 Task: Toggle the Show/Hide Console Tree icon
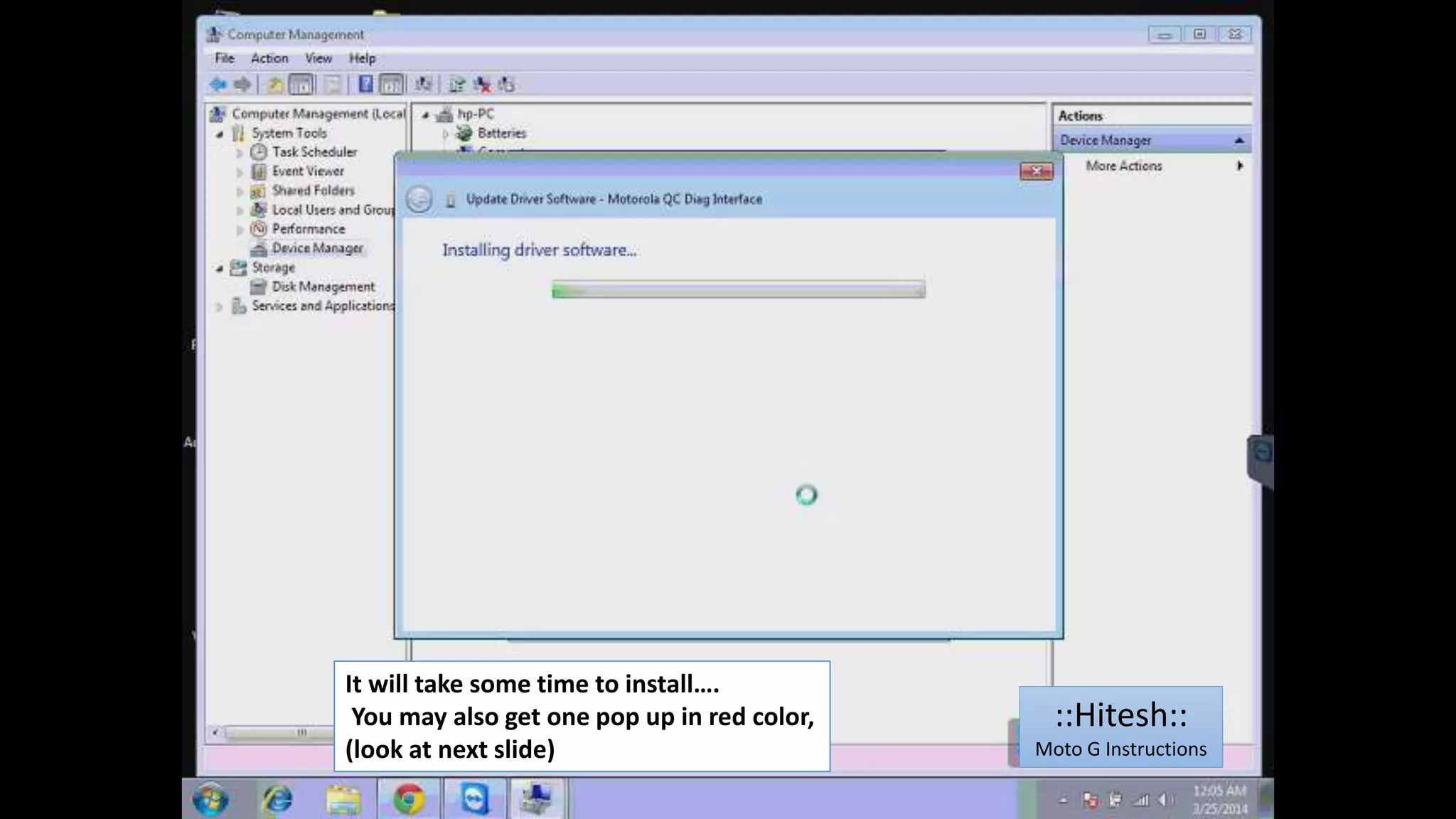[x=301, y=85]
